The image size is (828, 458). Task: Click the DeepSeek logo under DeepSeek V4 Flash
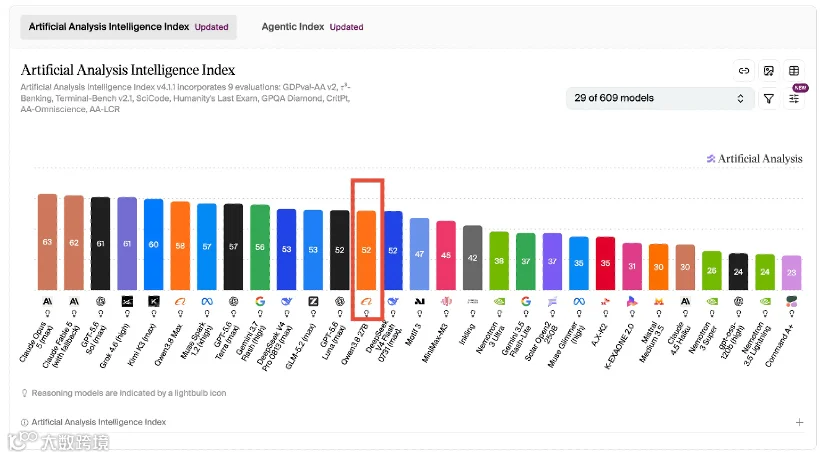tap(393, 301)
